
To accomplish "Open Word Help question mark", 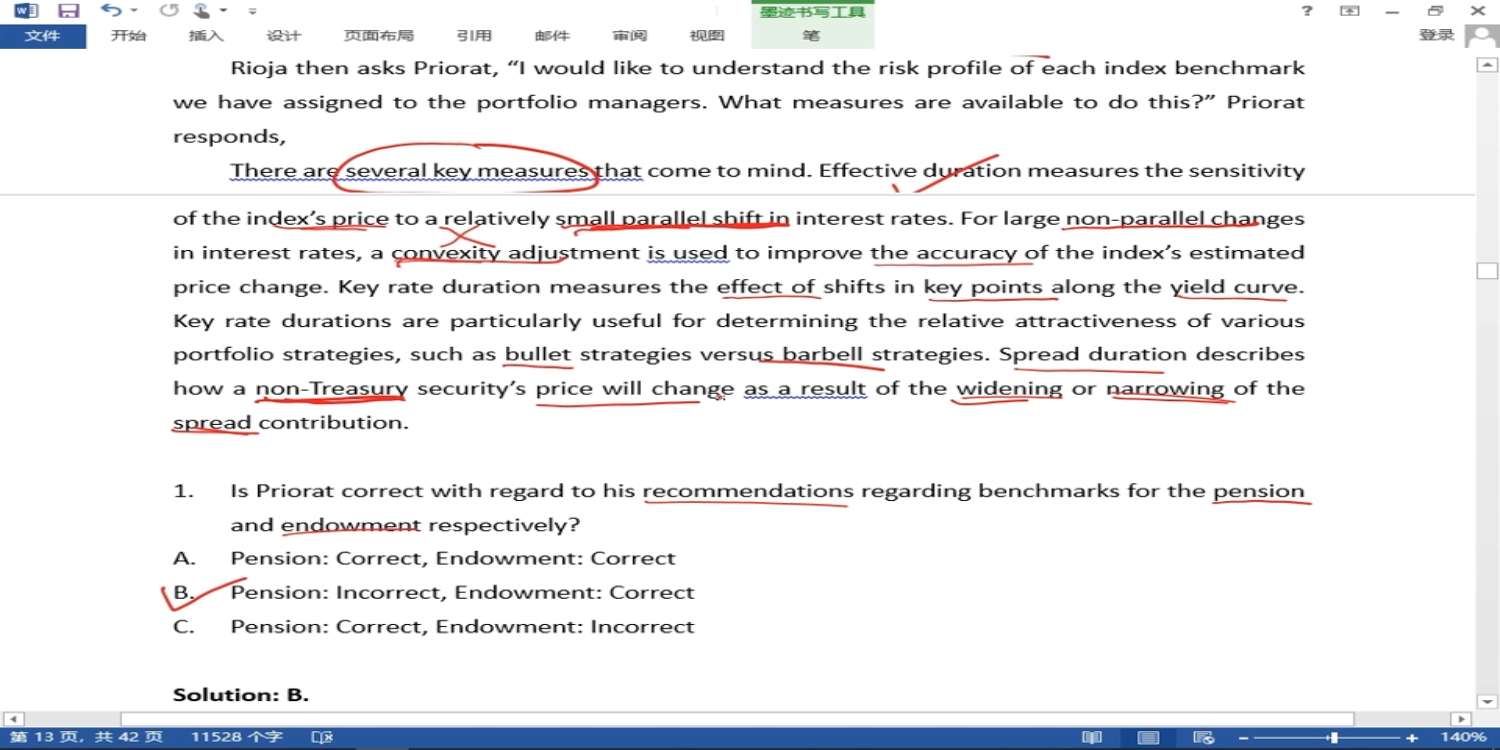I will click(1307, 11).
